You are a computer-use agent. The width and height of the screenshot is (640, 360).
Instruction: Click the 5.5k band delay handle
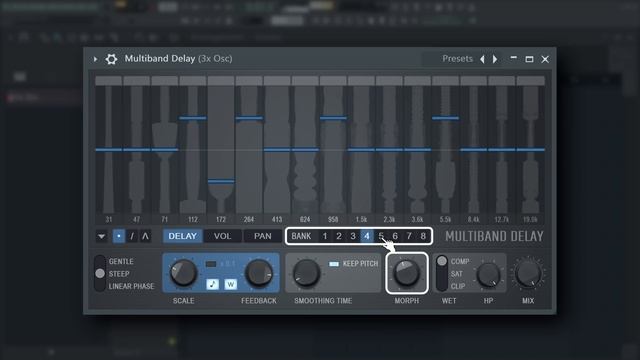point(445,118)
